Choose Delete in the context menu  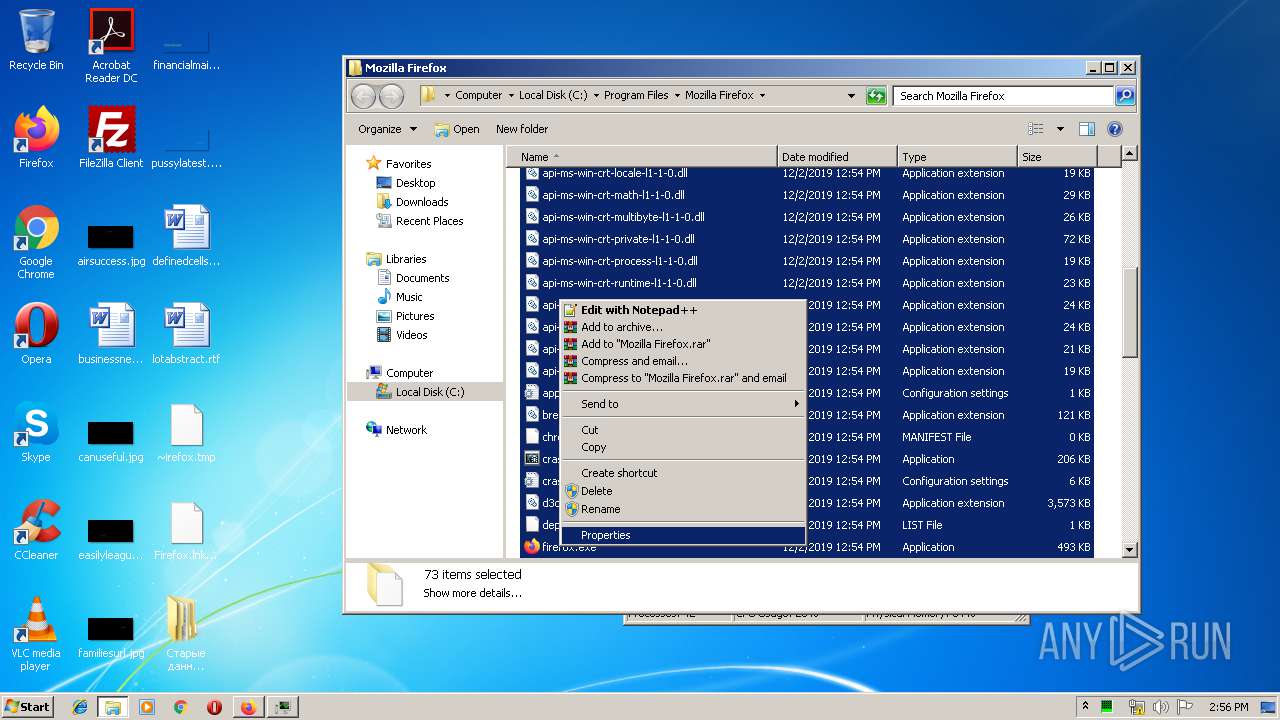click(683, 491)
